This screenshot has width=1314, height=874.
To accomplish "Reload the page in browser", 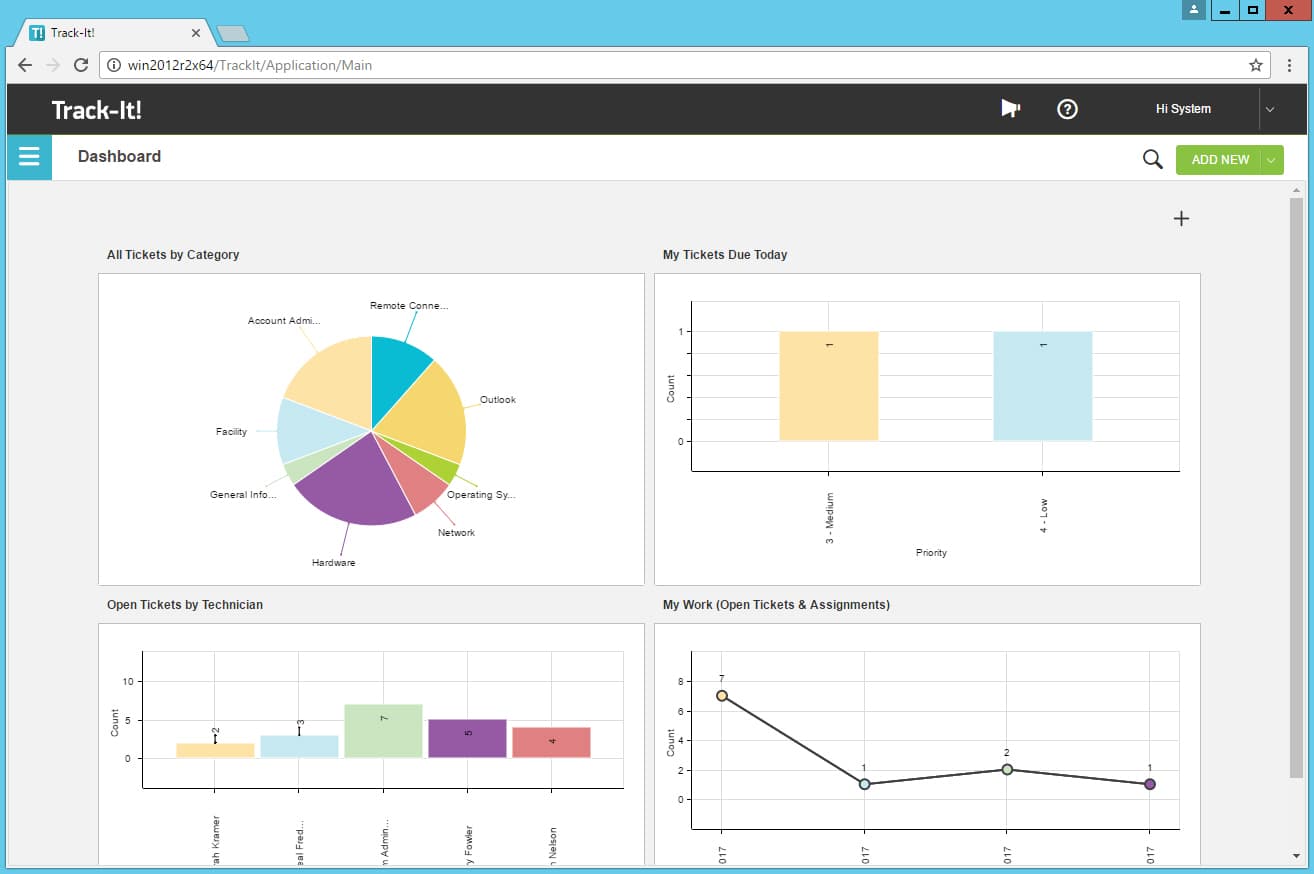I will click(81, 65).
